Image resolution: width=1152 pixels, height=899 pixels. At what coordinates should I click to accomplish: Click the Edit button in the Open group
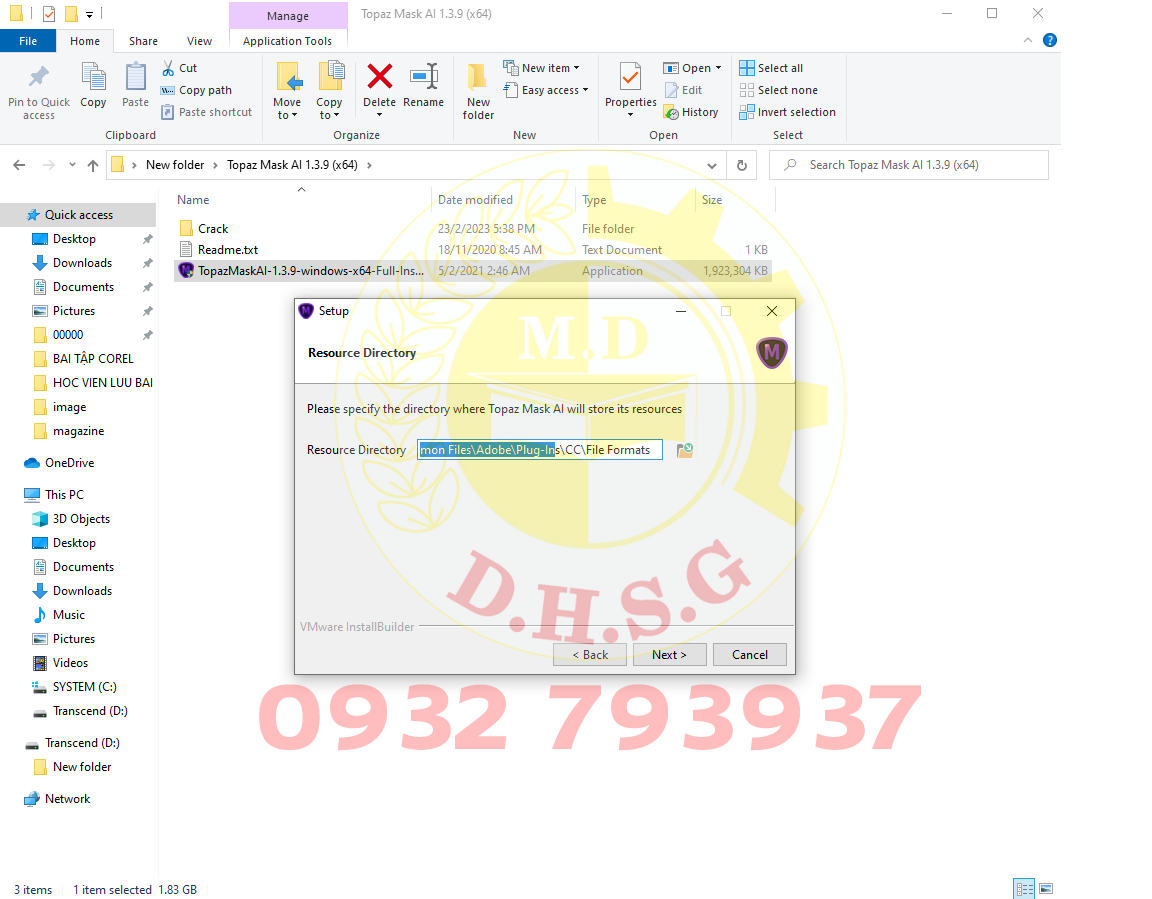684,90
